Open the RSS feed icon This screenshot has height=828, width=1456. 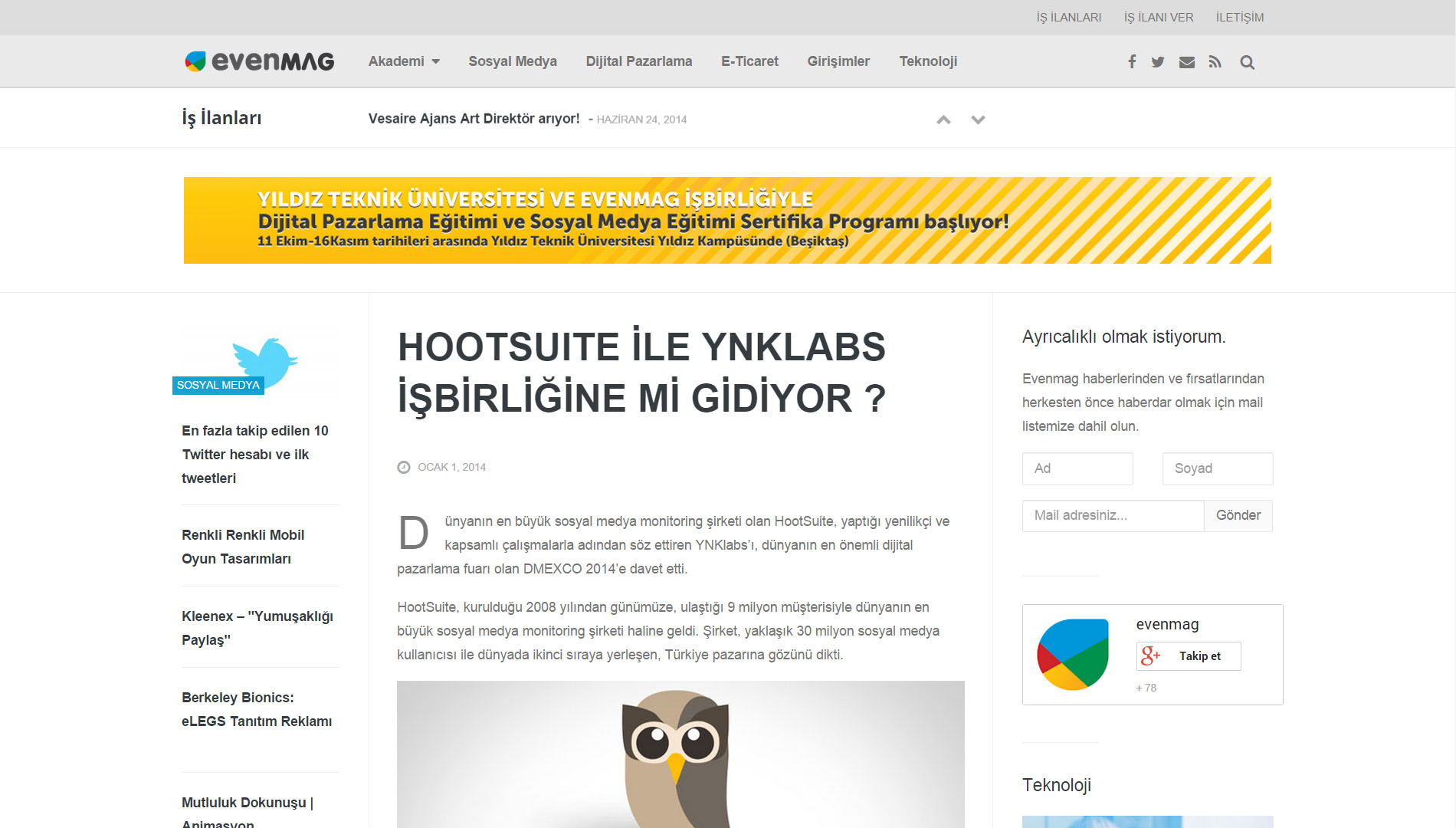(x=1215, y=62)
